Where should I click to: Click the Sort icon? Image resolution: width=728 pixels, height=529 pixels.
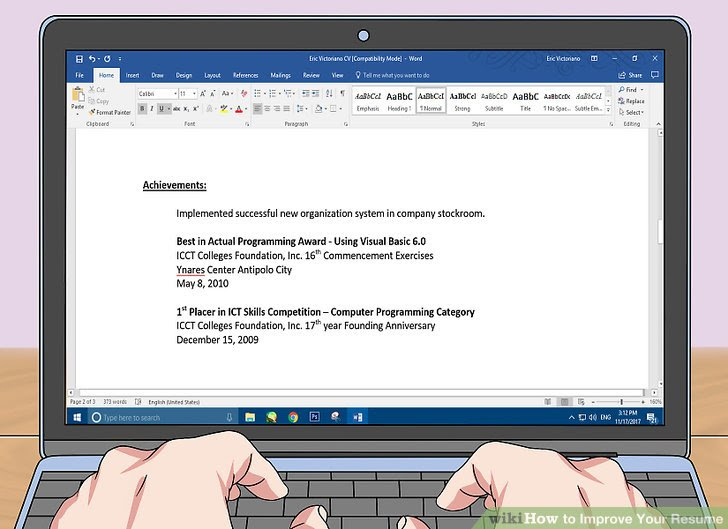point(329,94)
